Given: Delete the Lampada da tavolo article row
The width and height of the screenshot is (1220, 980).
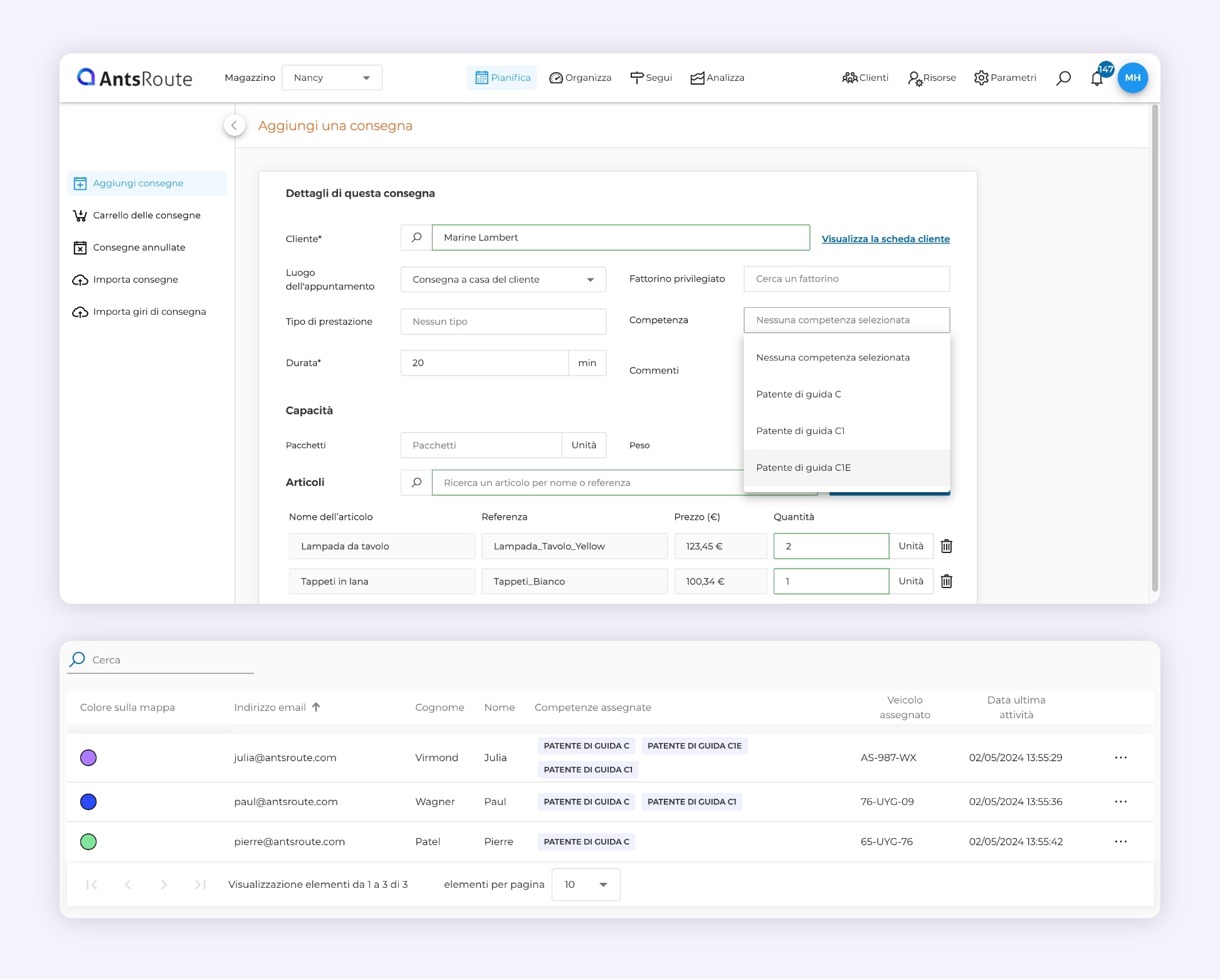Looking at the screenshot, I should 947,546.
